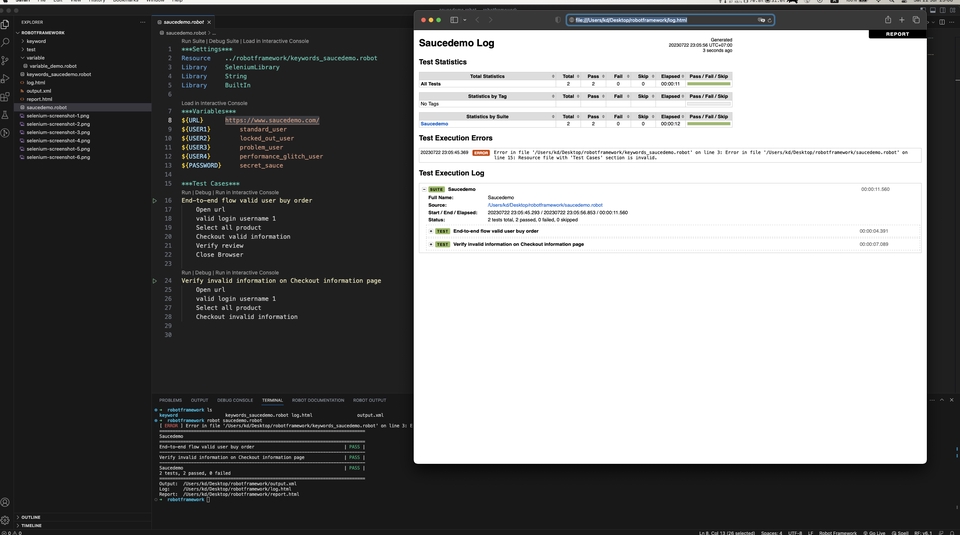Go forward in Safari
Viewport: 960px width, 535px height.
490,20
